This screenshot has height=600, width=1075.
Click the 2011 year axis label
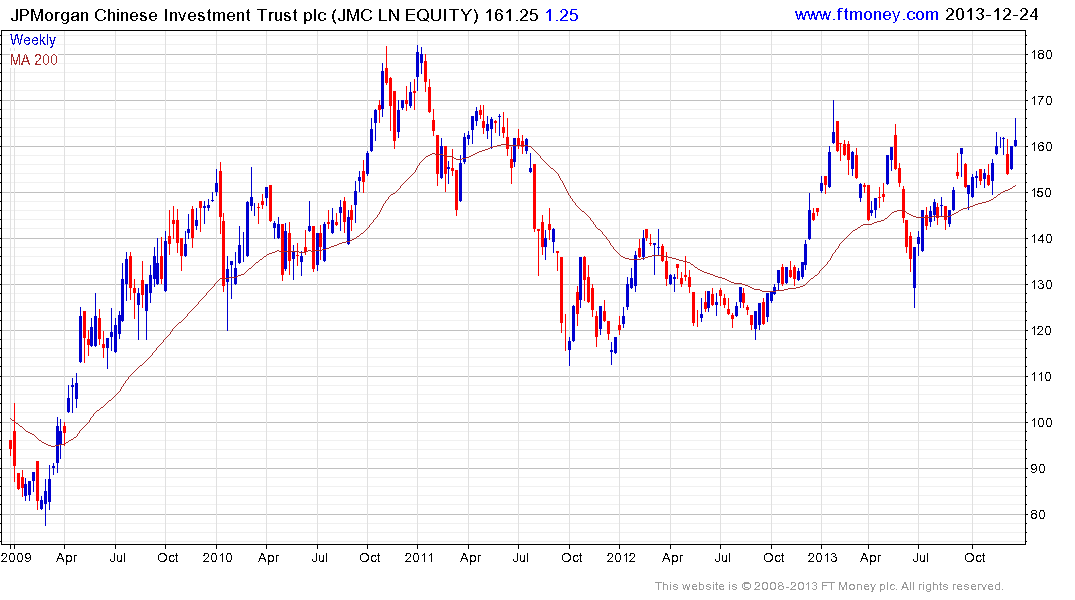pos(419,557)
